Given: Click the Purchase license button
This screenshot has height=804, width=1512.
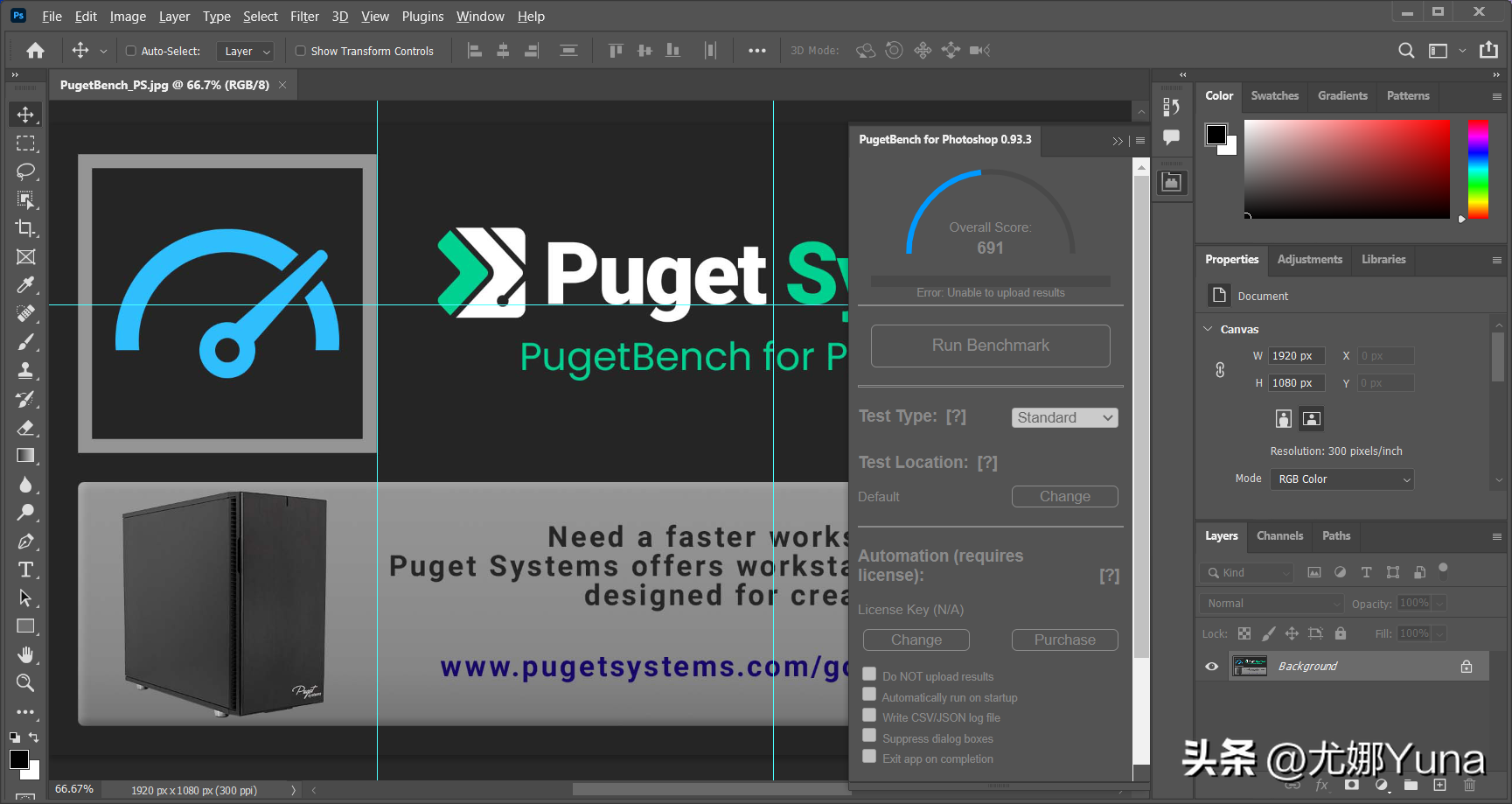Looking at the screenshot, I should [x=1064, y=640].
